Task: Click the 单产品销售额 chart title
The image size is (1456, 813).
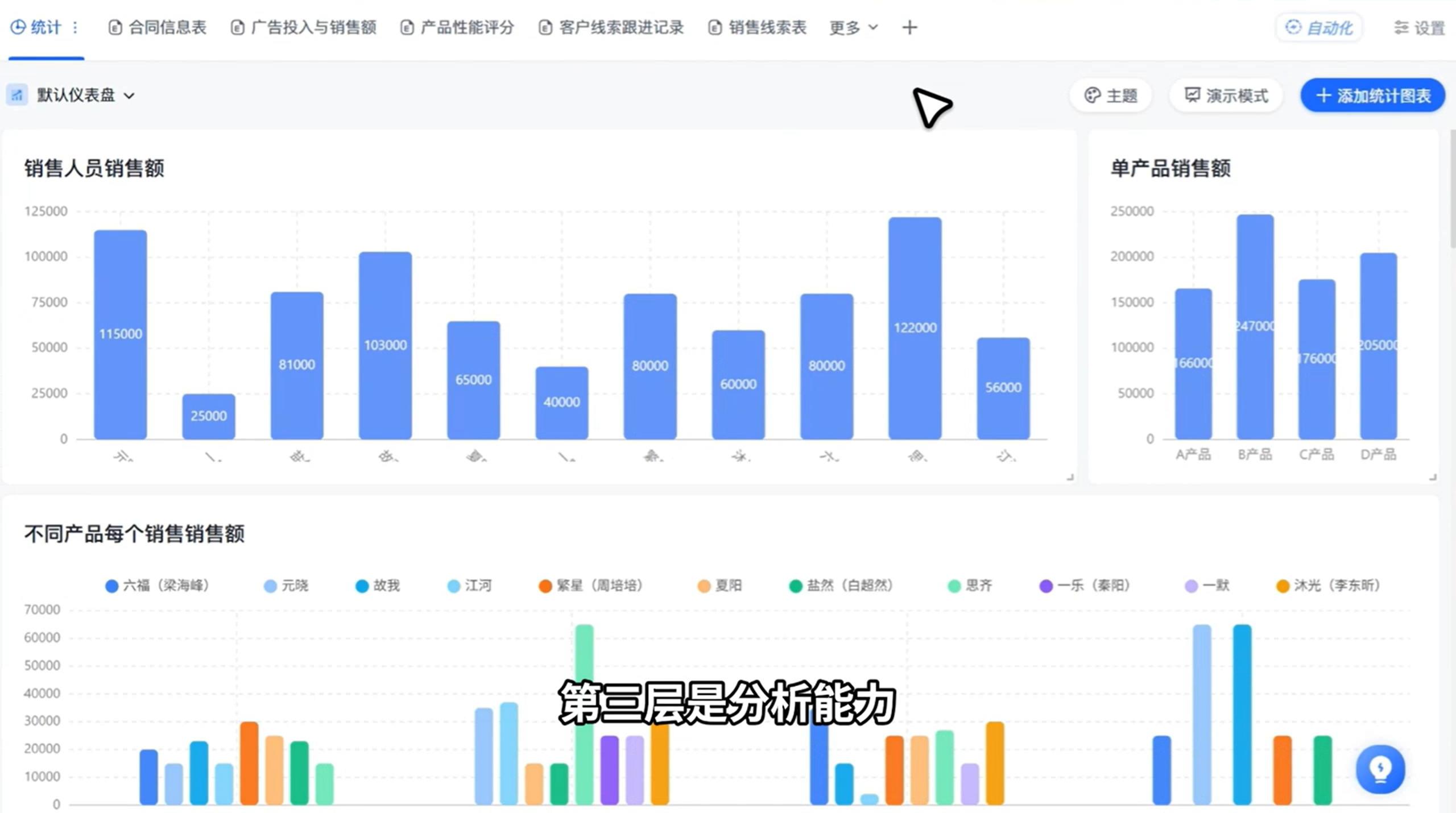Action: point(1170,168)
